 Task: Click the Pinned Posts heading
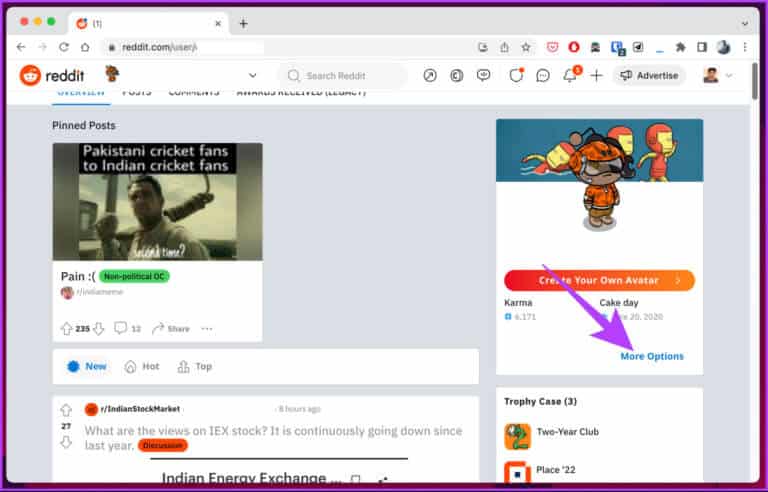point(84,125)
